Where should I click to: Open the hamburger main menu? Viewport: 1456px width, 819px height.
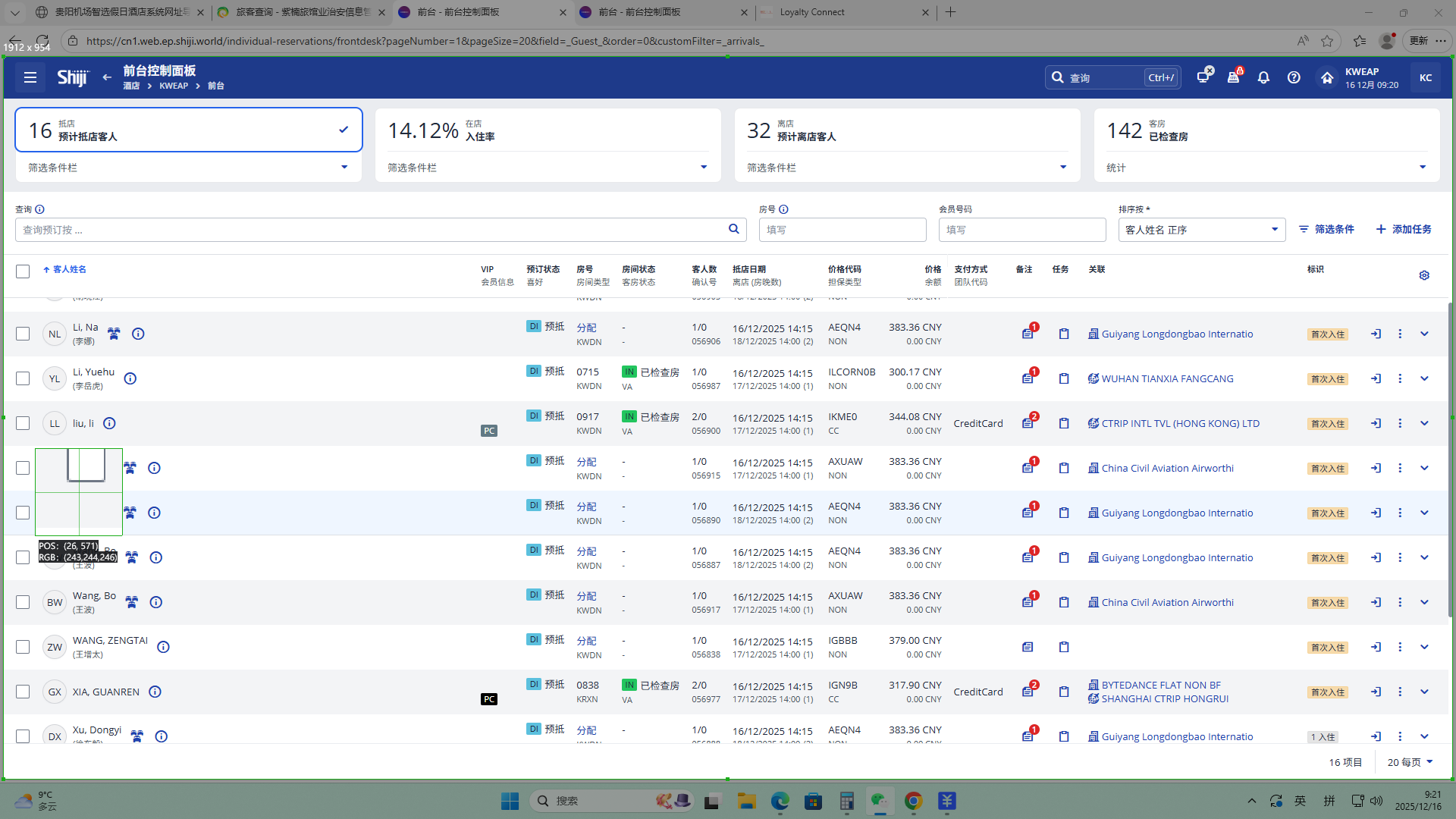[x=30, y=77]
